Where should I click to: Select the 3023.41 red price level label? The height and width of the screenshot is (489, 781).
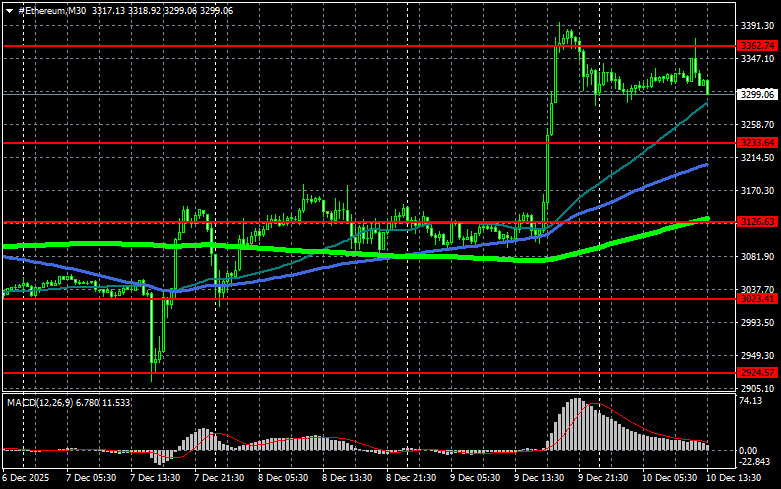[757, 299]
